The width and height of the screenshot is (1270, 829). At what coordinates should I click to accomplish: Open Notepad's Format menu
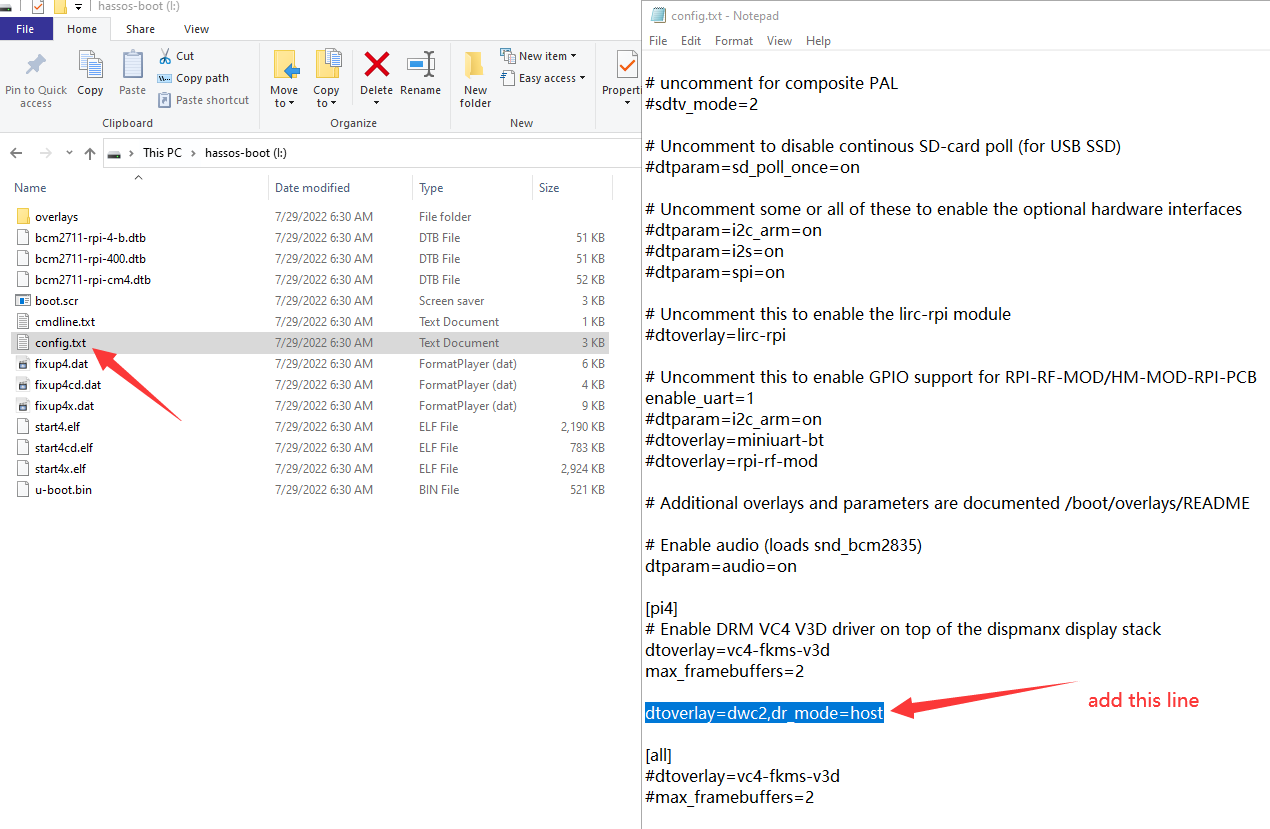(733, 41)
